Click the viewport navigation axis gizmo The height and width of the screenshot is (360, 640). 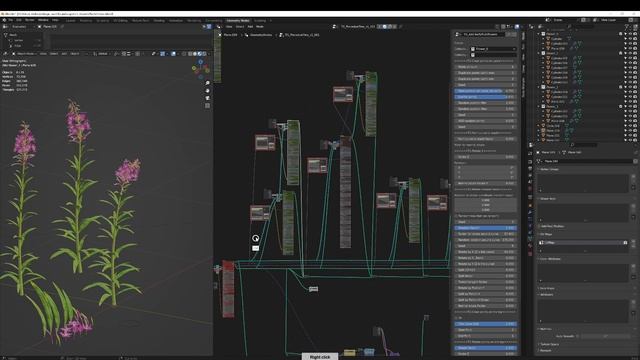(200, 69)
